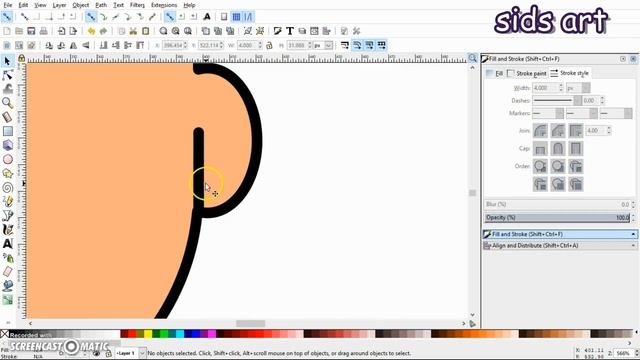Select the Spray tool

pos(7,258)
